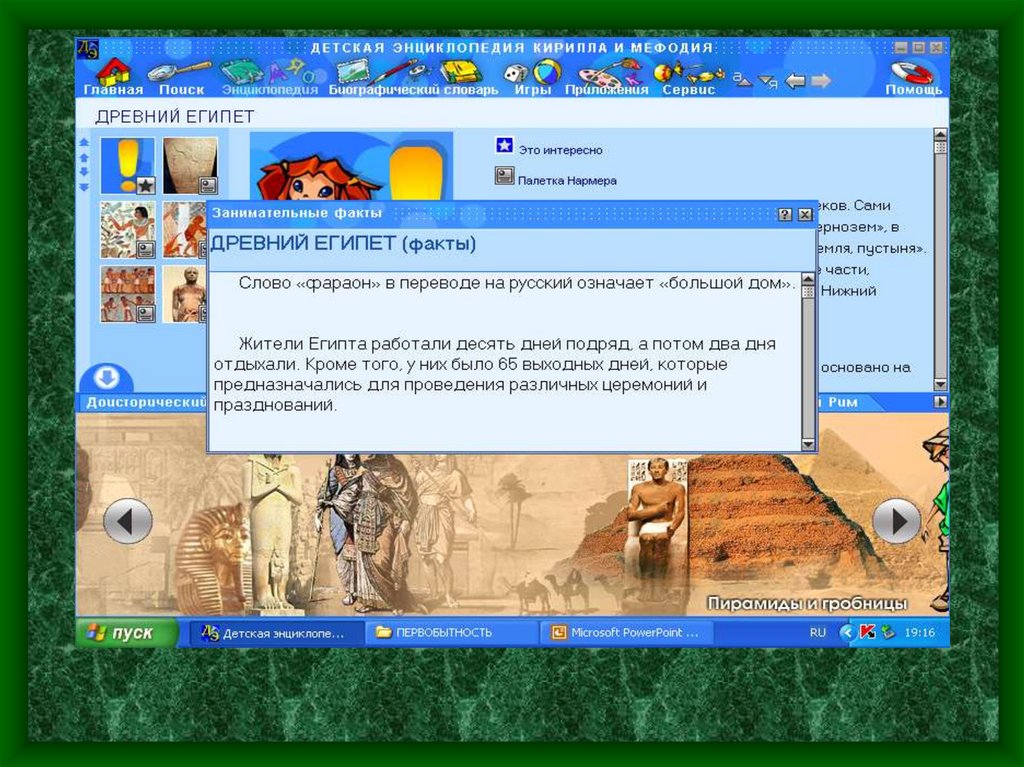The height and width of the screenshot is (767, 1024).
Task: Open the Пирамиды и гробницы topic
Action: tap(807, 603)
